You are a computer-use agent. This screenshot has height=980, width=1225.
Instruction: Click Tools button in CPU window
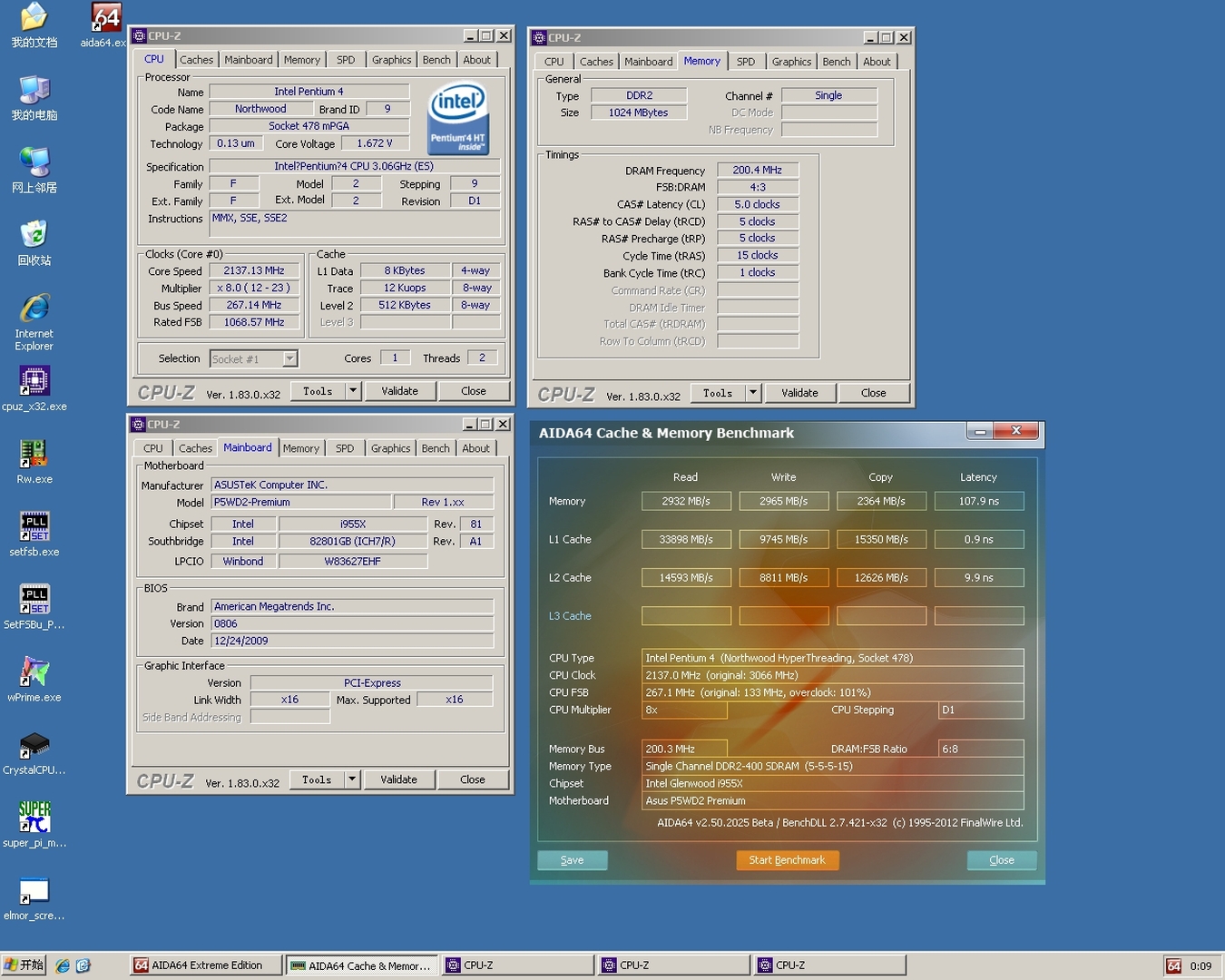(x=318, y=391)
